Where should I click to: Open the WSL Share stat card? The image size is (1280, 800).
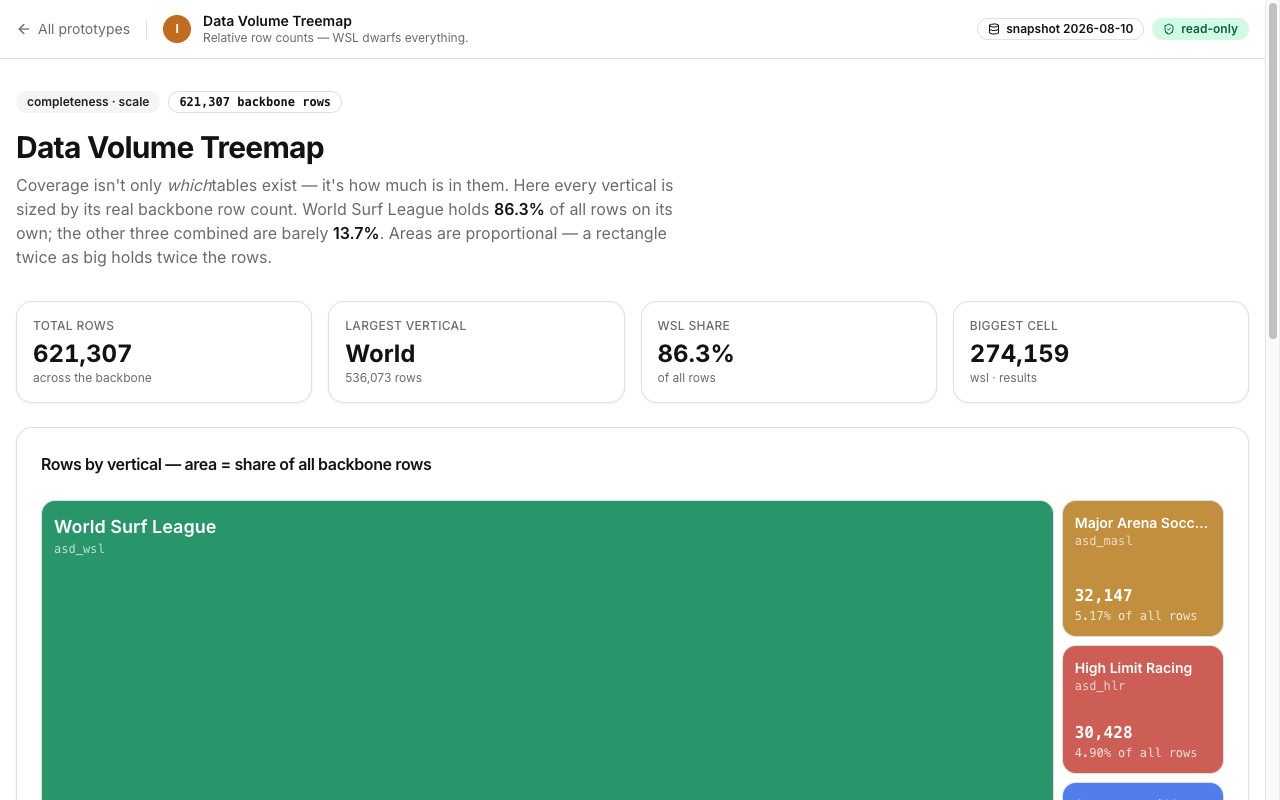tap(789, 352)
